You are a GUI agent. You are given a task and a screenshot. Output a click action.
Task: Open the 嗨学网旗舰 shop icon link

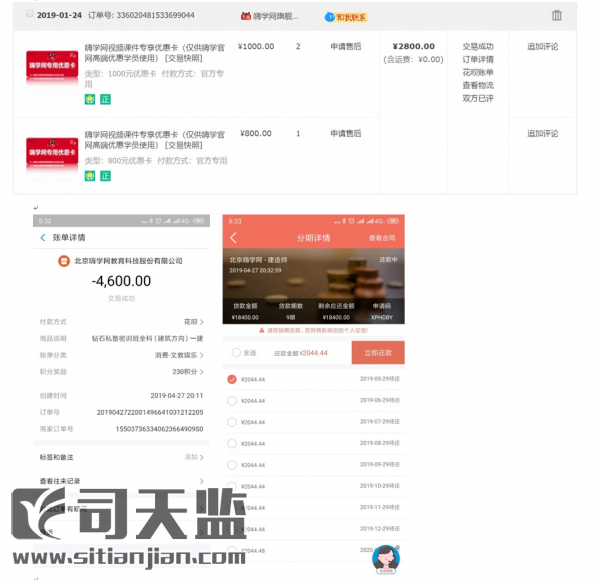(x=245, y=16)
